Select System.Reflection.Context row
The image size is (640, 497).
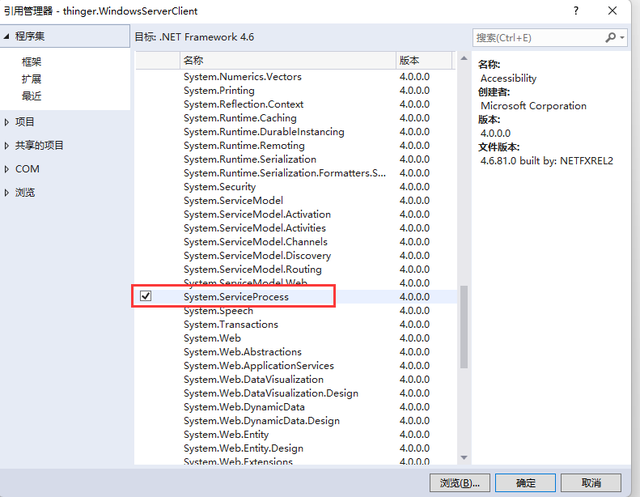point(296,104)
